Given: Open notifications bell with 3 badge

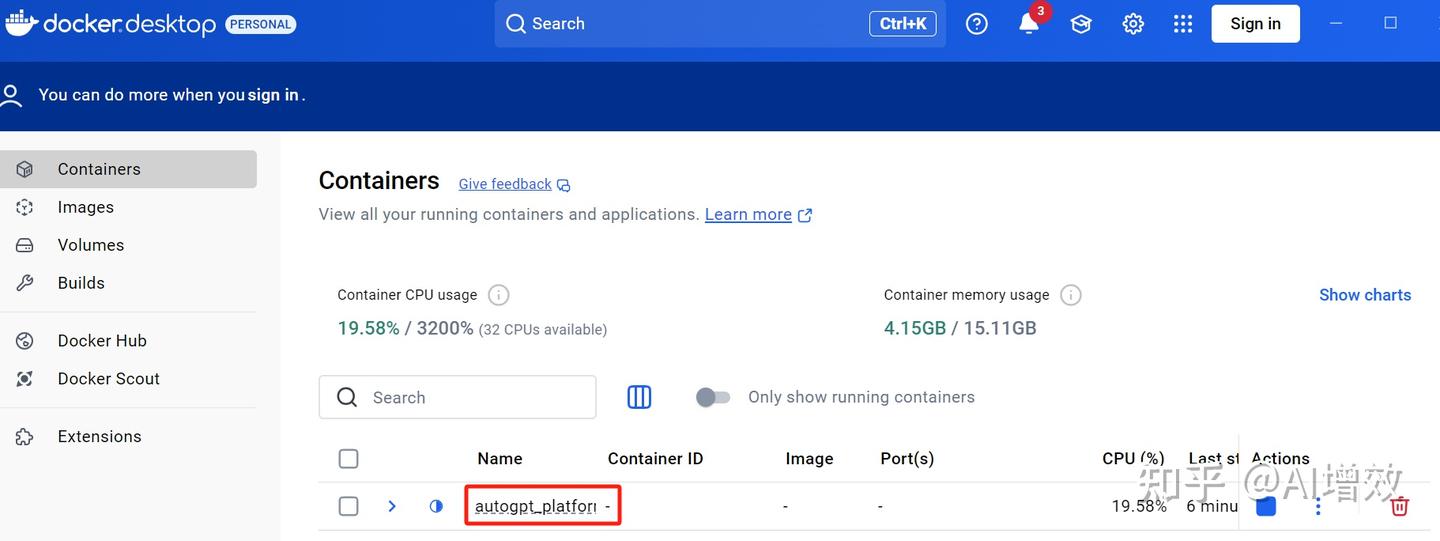Looking at the screenshot, I should coord(1031,22).
